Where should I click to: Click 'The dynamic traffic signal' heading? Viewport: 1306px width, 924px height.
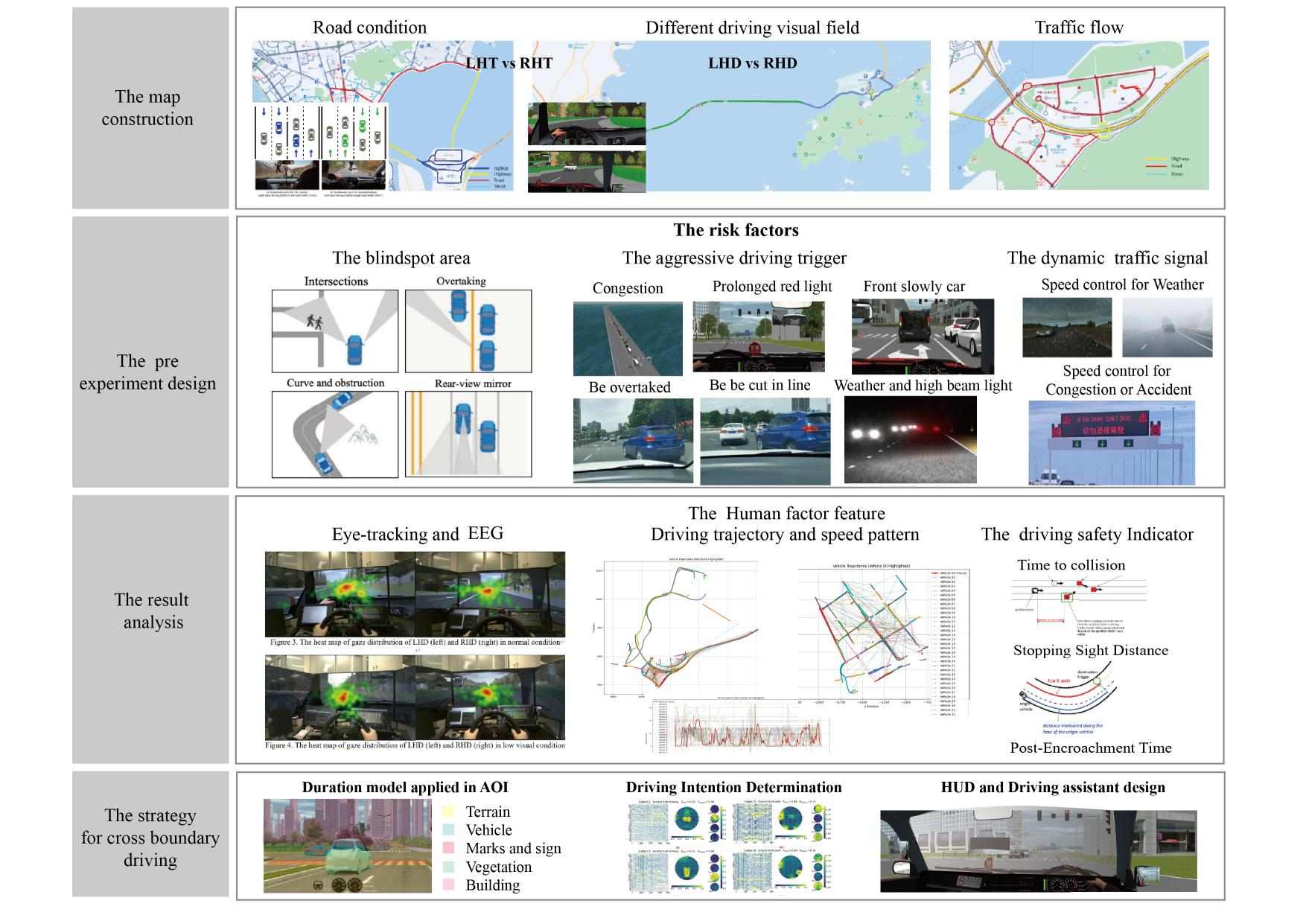[1107, 258]
